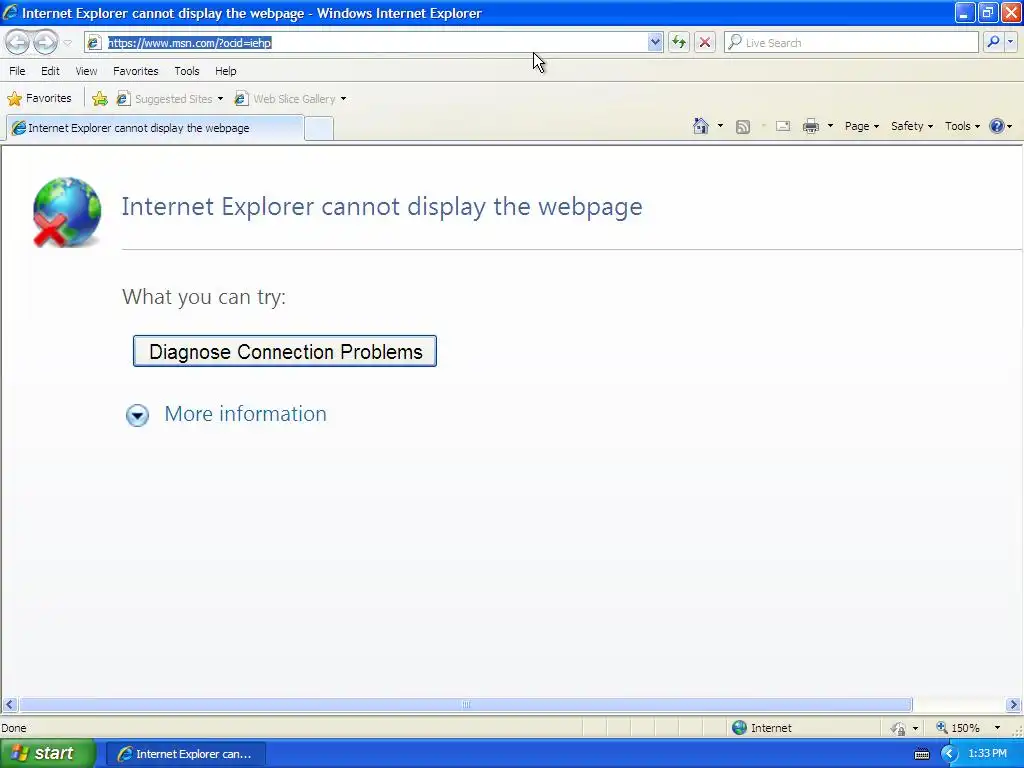Click the RSS Feeds icon
This screenshot has height=768, width=1024.
click(743, 127)
